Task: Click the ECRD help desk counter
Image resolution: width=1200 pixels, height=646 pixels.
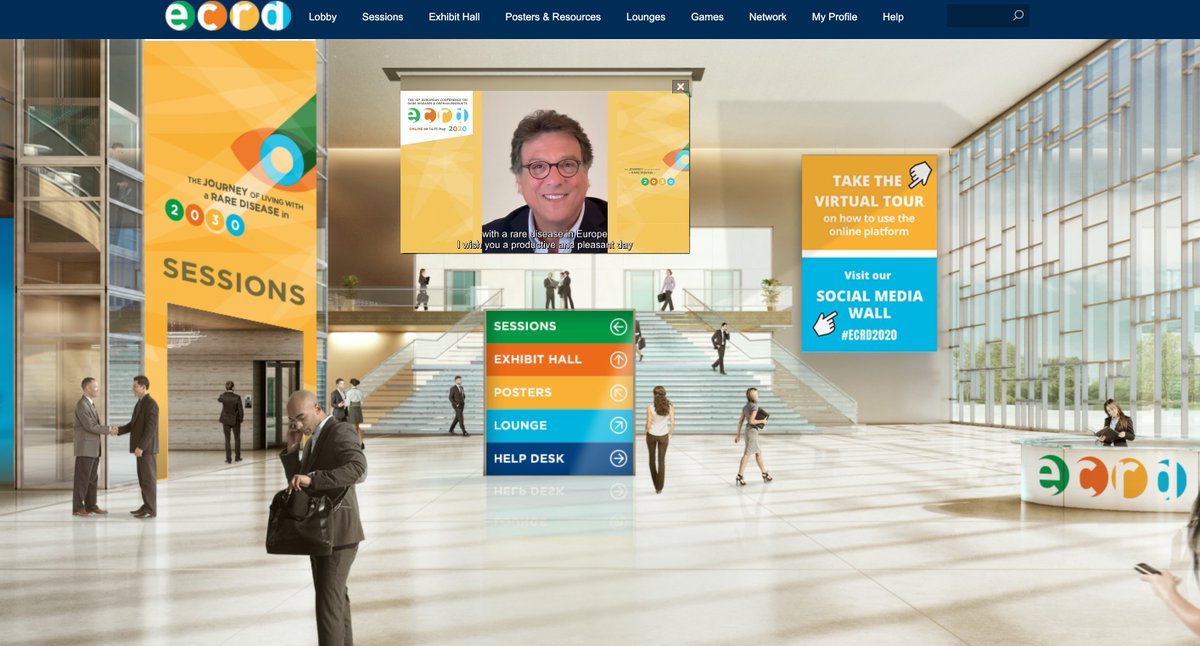Action: point(1109,476)
